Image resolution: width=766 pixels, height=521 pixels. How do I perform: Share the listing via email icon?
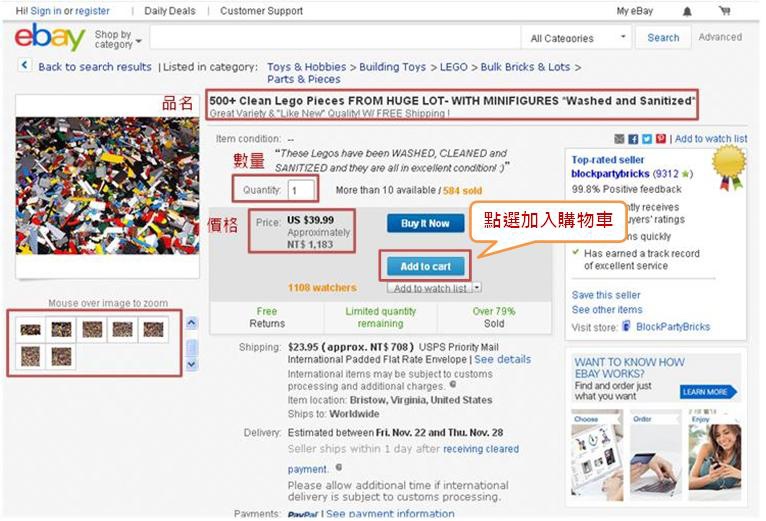[619, 139]
